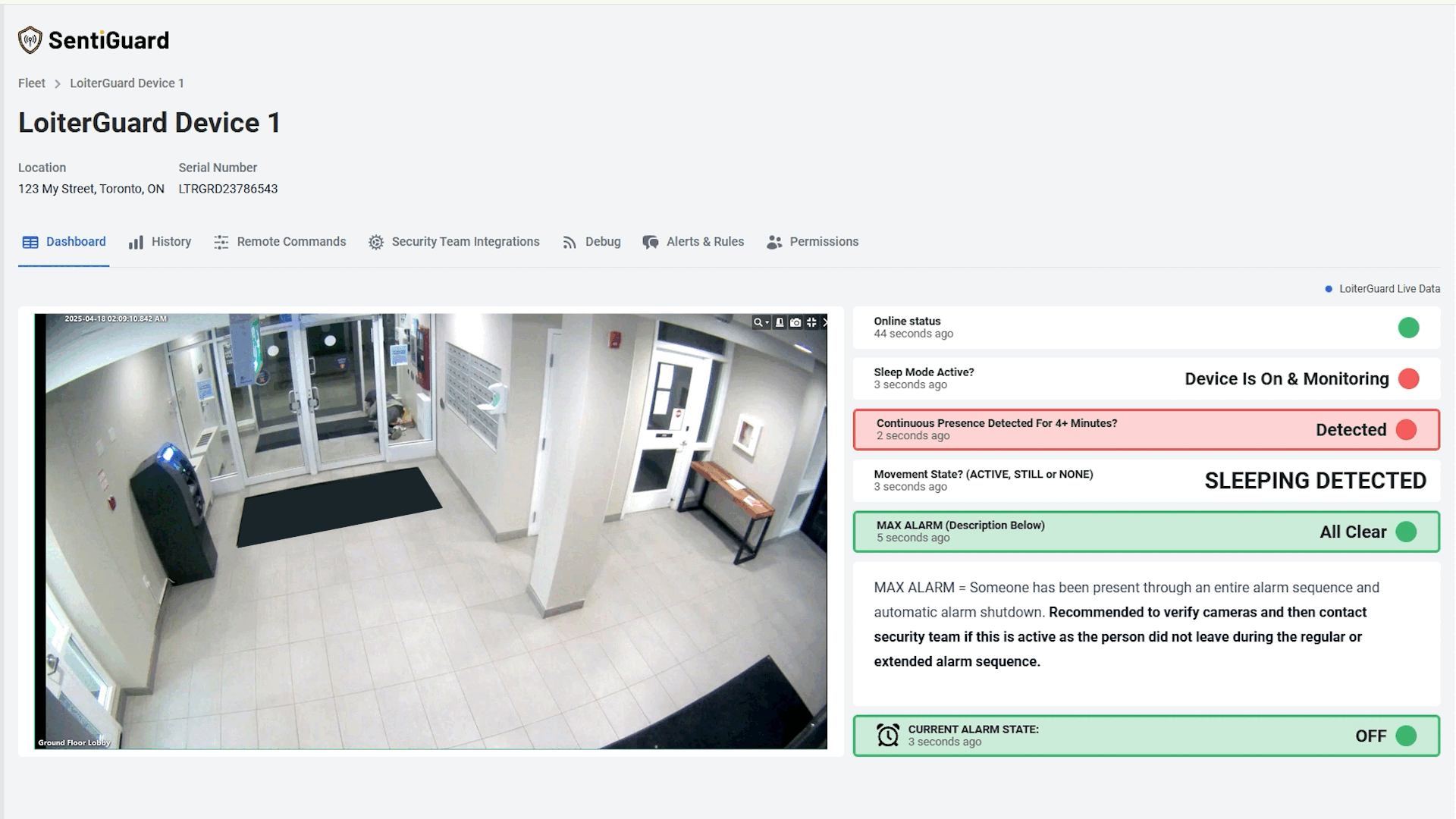Switch to Remote Commands tab

pyautogui.click(x=280, y=242)
